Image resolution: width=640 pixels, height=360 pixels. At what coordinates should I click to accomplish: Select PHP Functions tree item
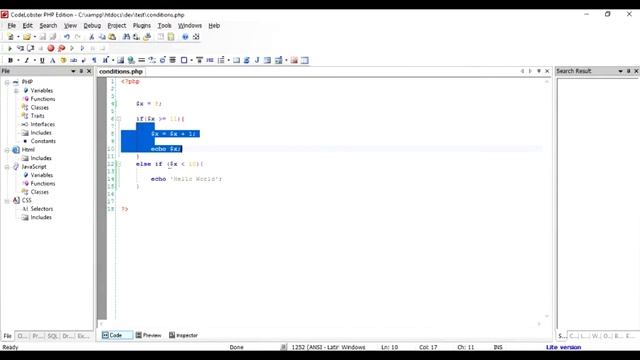tap(42, 99)
